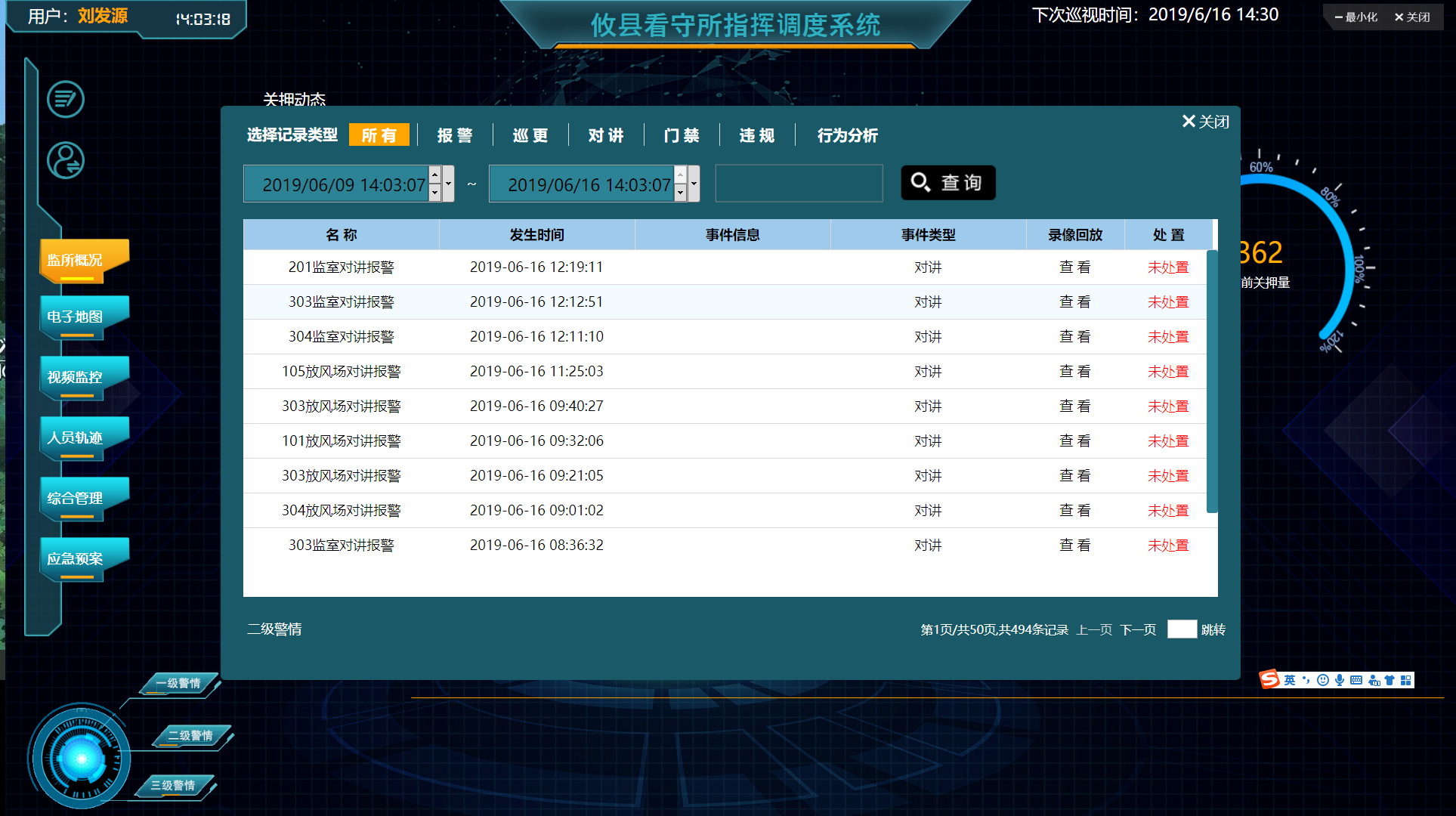Click the magnifier 查询 search button
Image resolution: width=1456 pixels, height=816 pixels.
[x=947, y=183]
